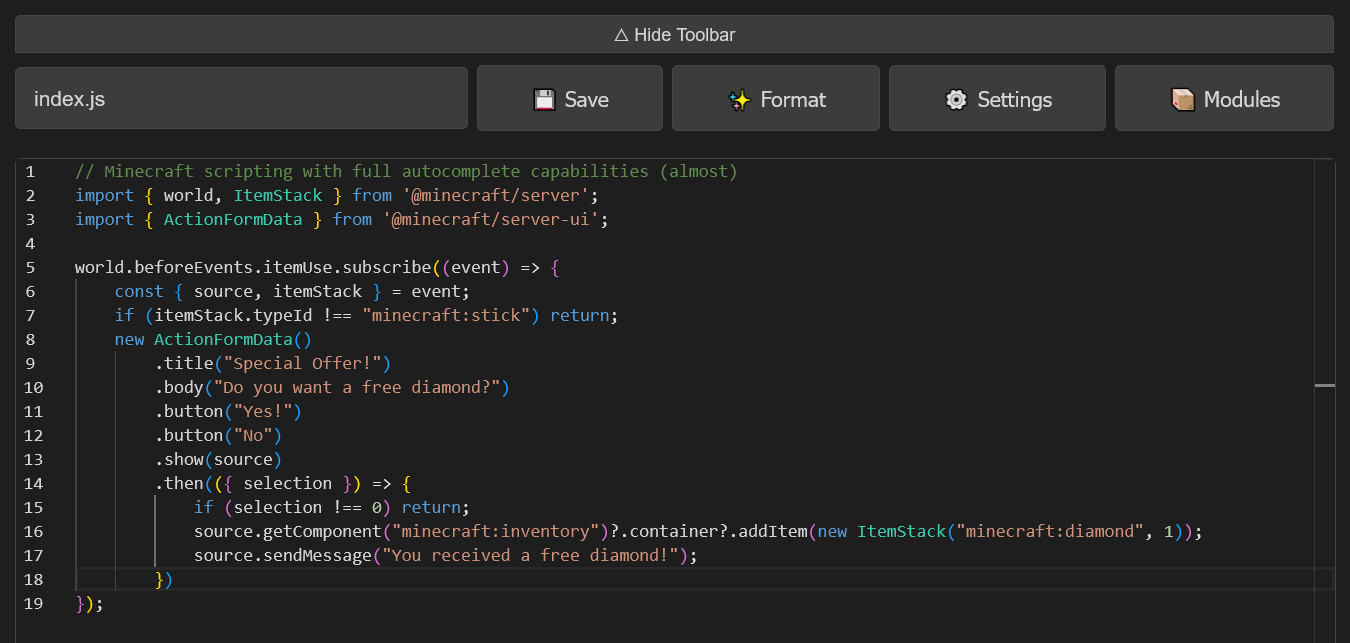
Task: Click the triangle icon on Hide Toolbar
Action: 622,34
